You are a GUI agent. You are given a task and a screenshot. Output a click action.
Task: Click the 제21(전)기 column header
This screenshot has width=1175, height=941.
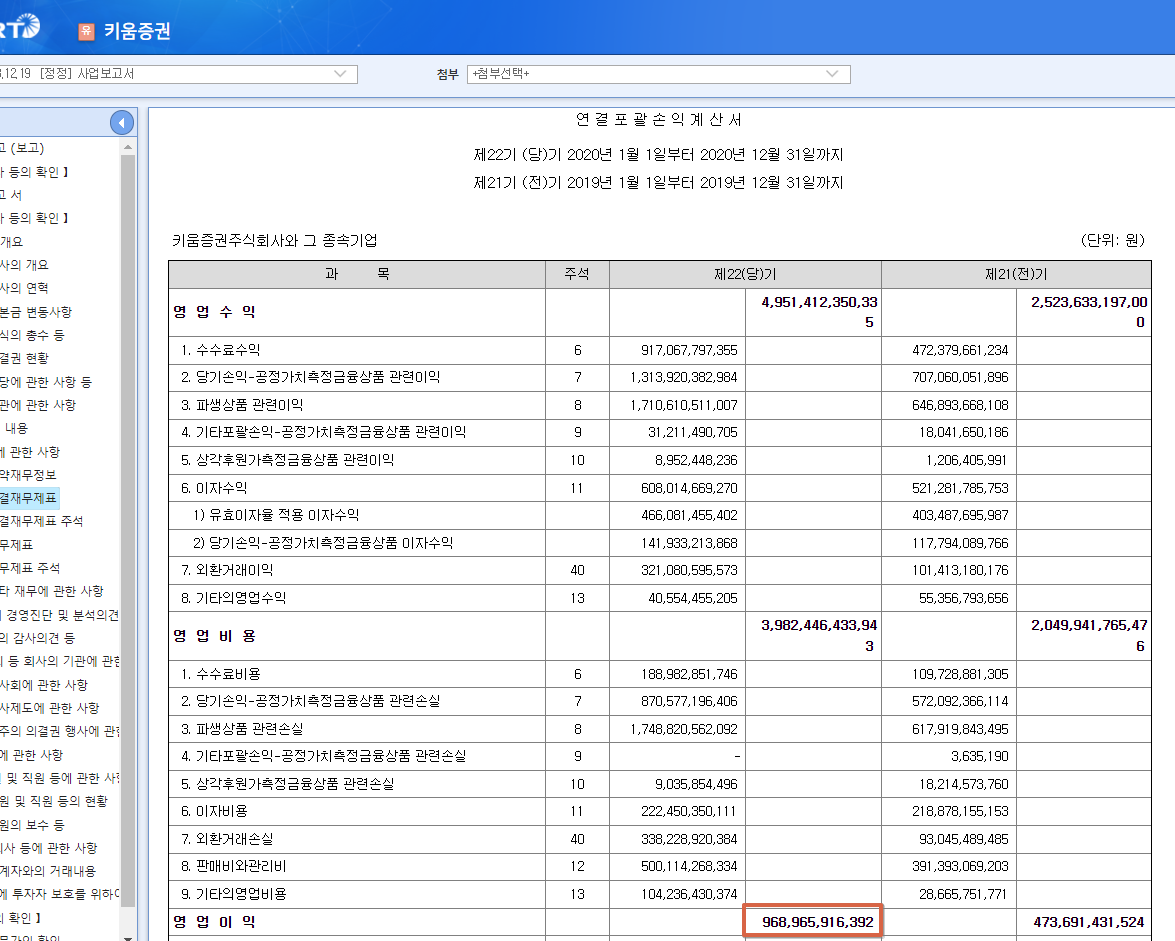click(1016, 274)
